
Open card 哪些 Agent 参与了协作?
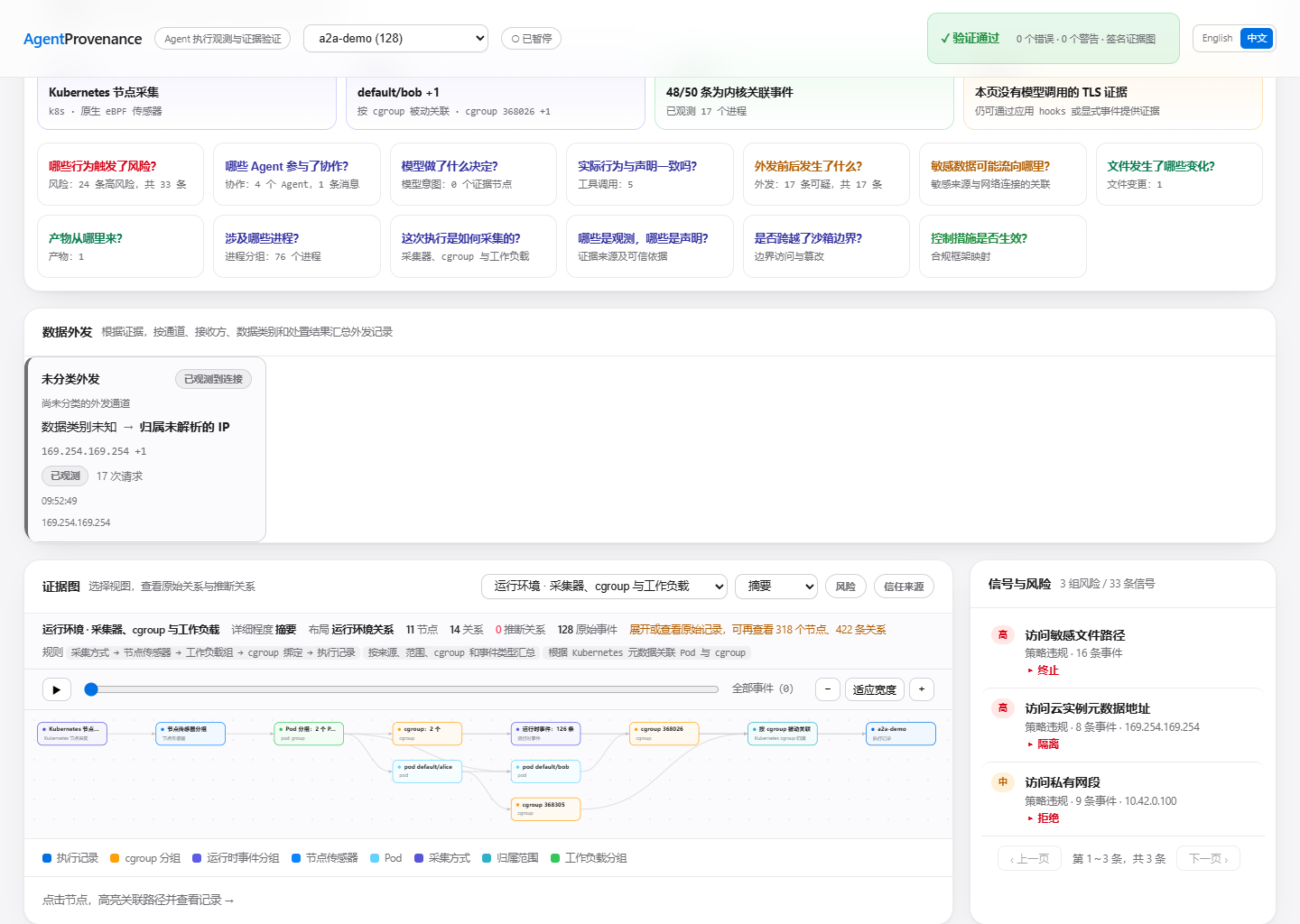(297, 174)
